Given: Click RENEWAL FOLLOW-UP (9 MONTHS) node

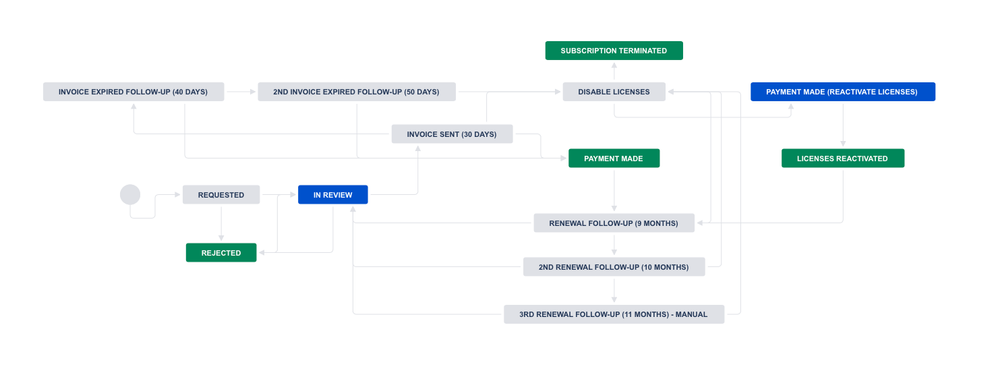Looking at the screenshot, I should (x=614, y=223).
